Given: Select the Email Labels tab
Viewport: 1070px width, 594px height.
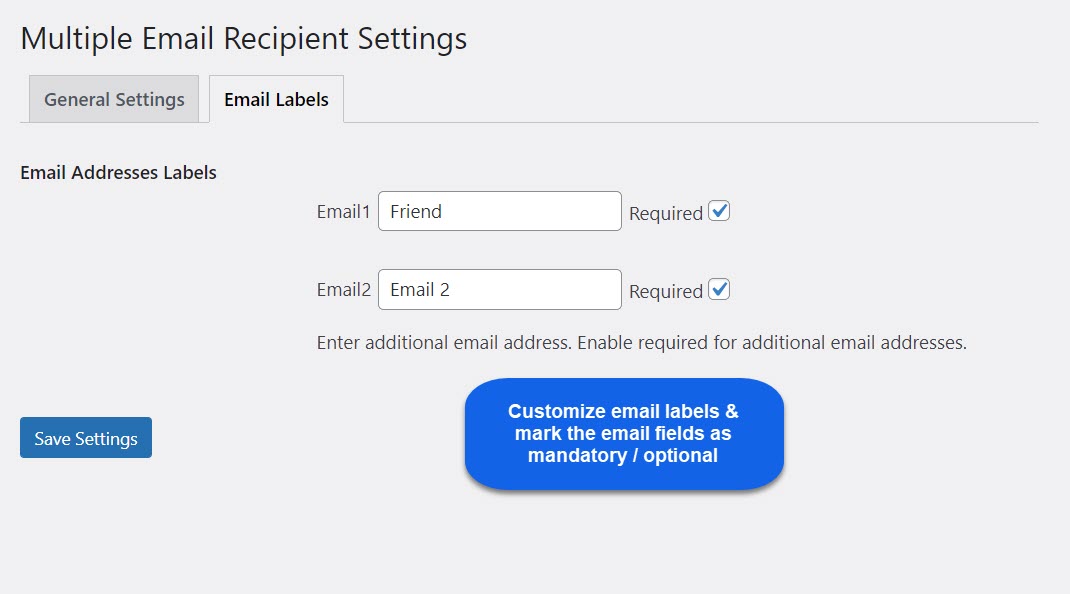Looking at the screenshot, I should tap(275, 98).
